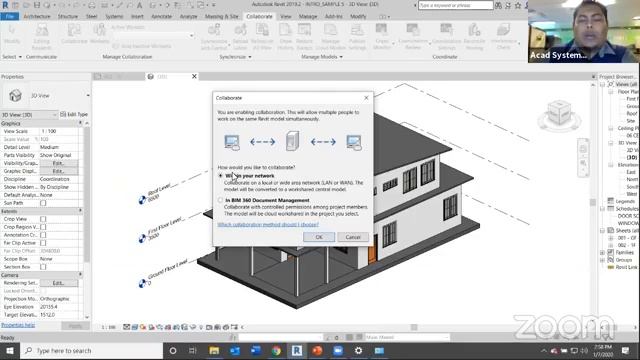Viewport: 640px width, 360px height.
Task: Open the 'Which collaboration method should I choose?' link
Action: (x=268, y=224)
